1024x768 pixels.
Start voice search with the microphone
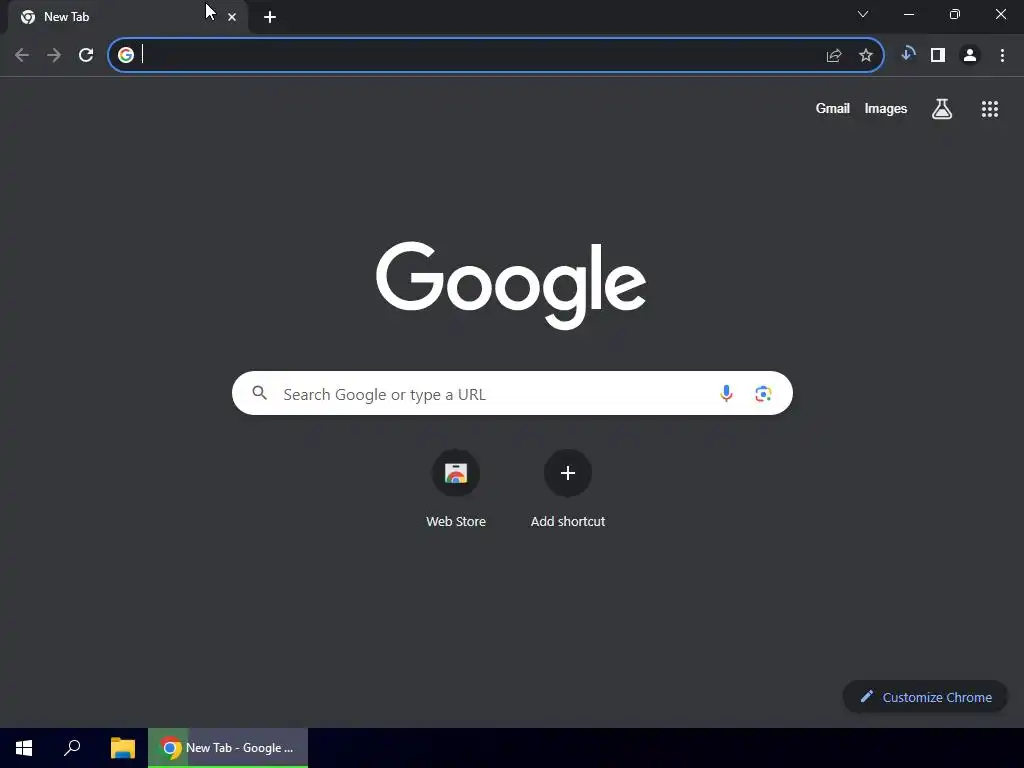(726, 393)
